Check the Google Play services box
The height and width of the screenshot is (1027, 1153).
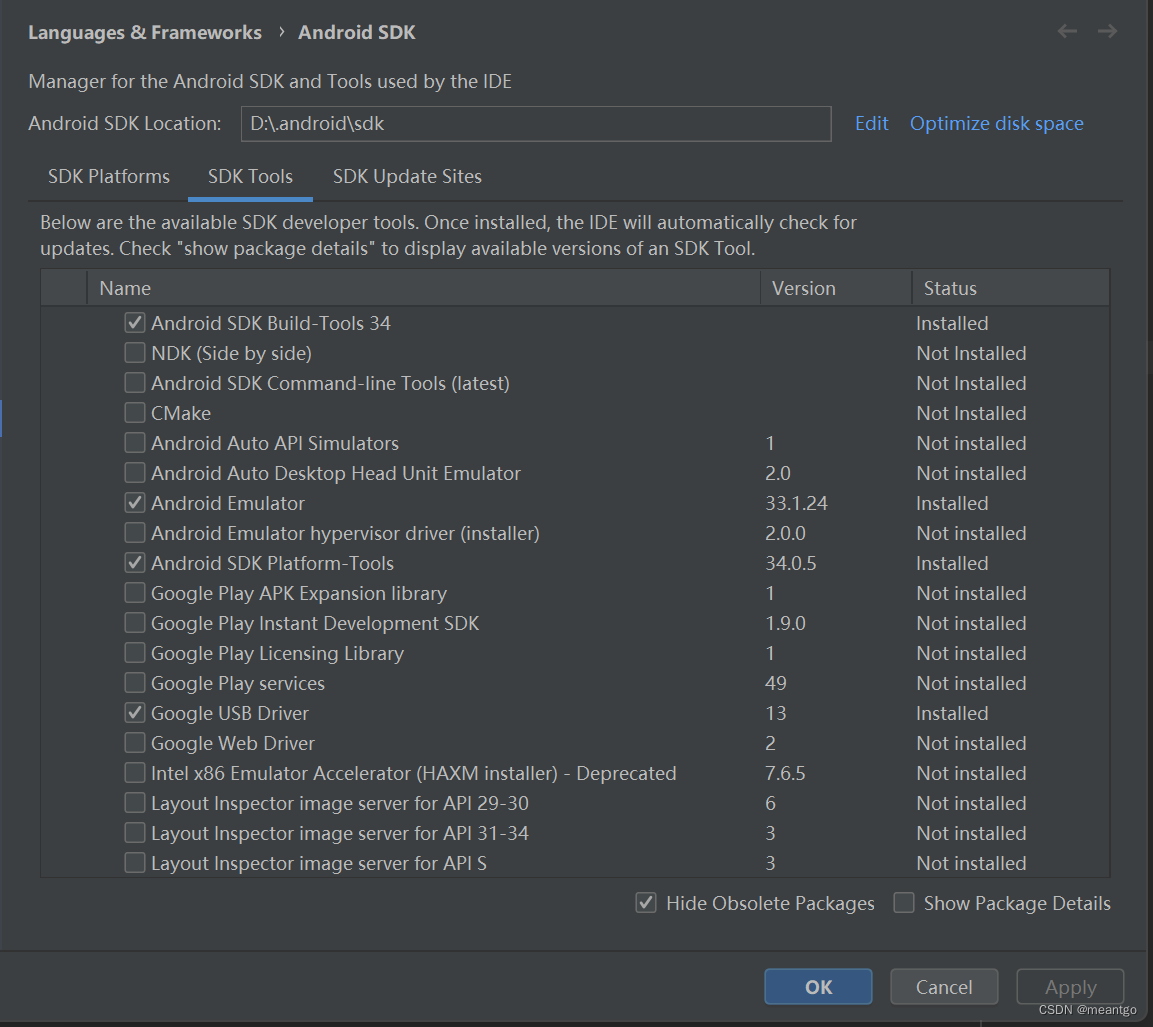pyautogui.click(x=135, y=683)
